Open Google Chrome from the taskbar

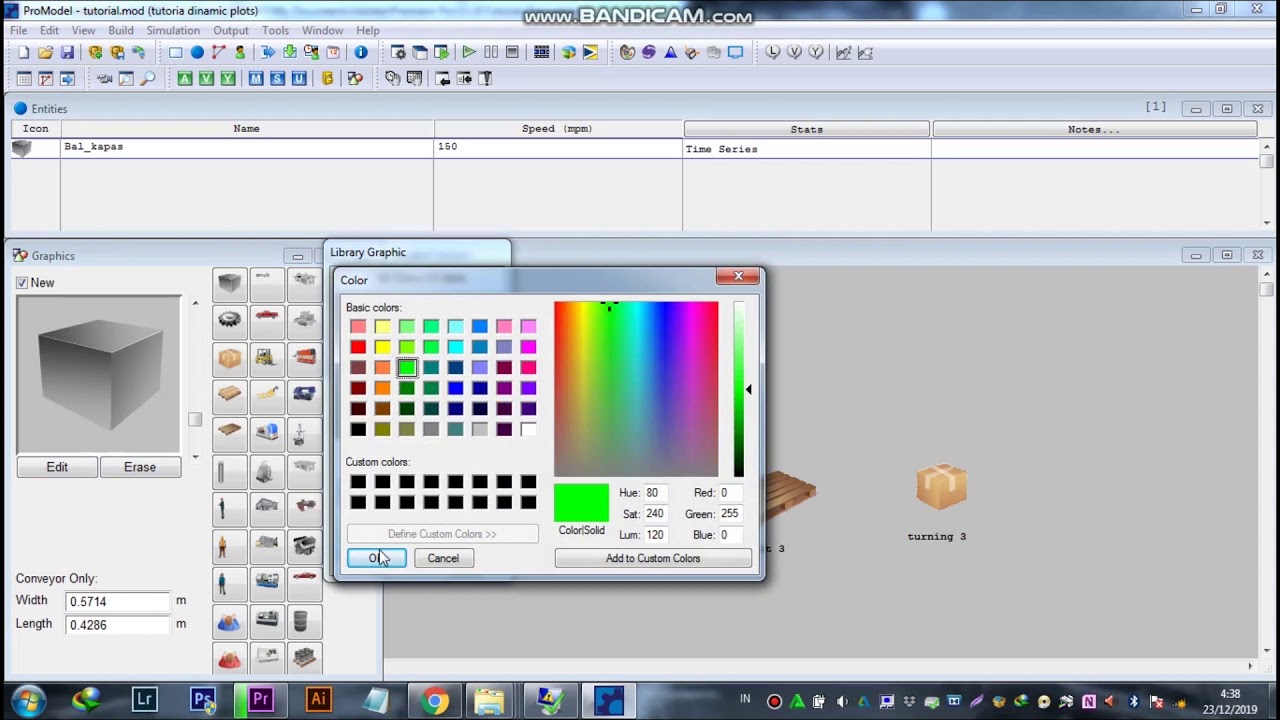435,700
